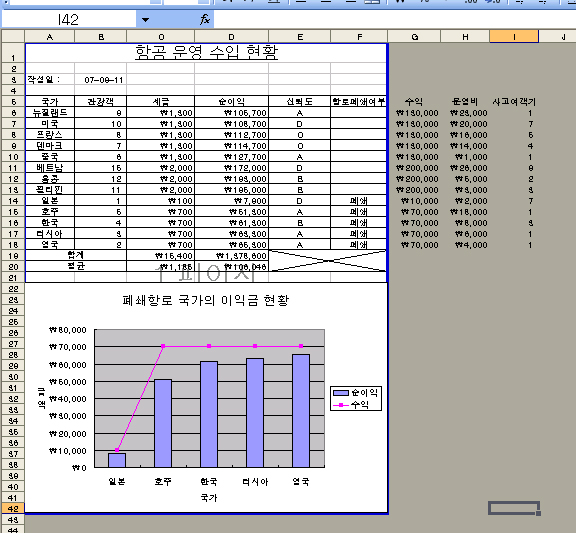Click the blue bar legend swatch
576x533 pixels.
pyautogui.click(x=341, y=393)
